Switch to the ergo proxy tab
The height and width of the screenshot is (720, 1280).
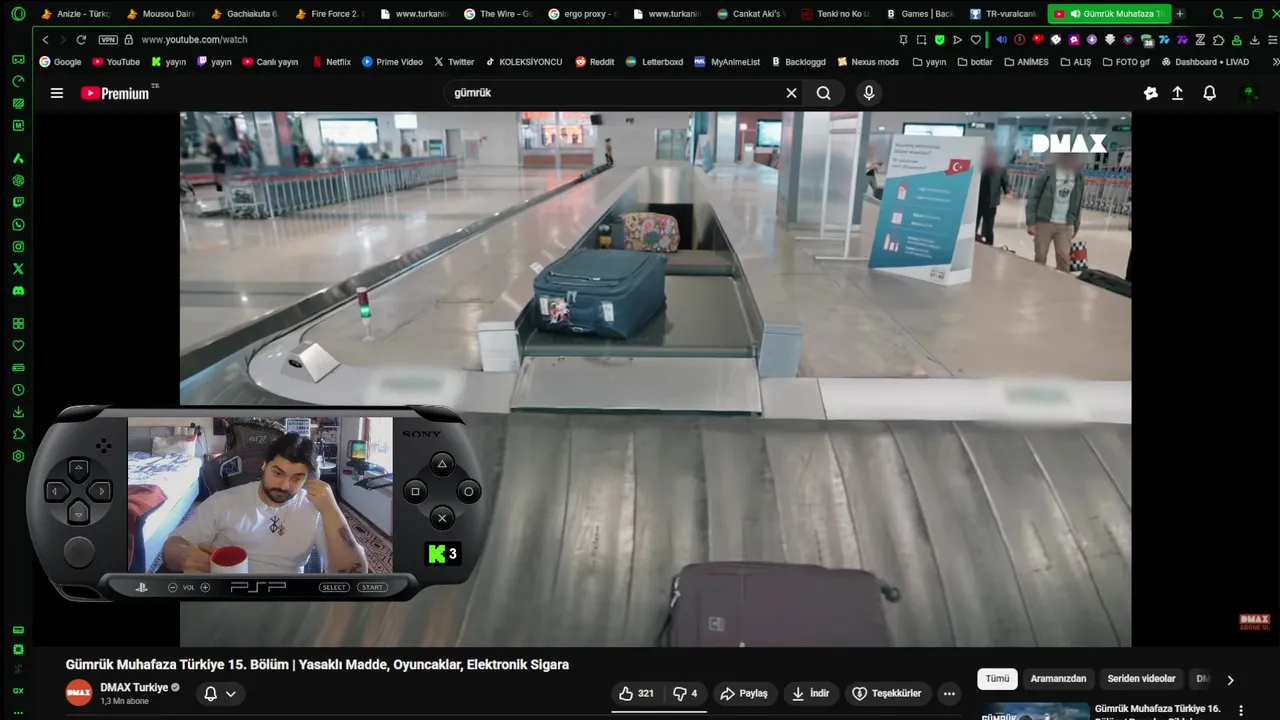[583, 14]
